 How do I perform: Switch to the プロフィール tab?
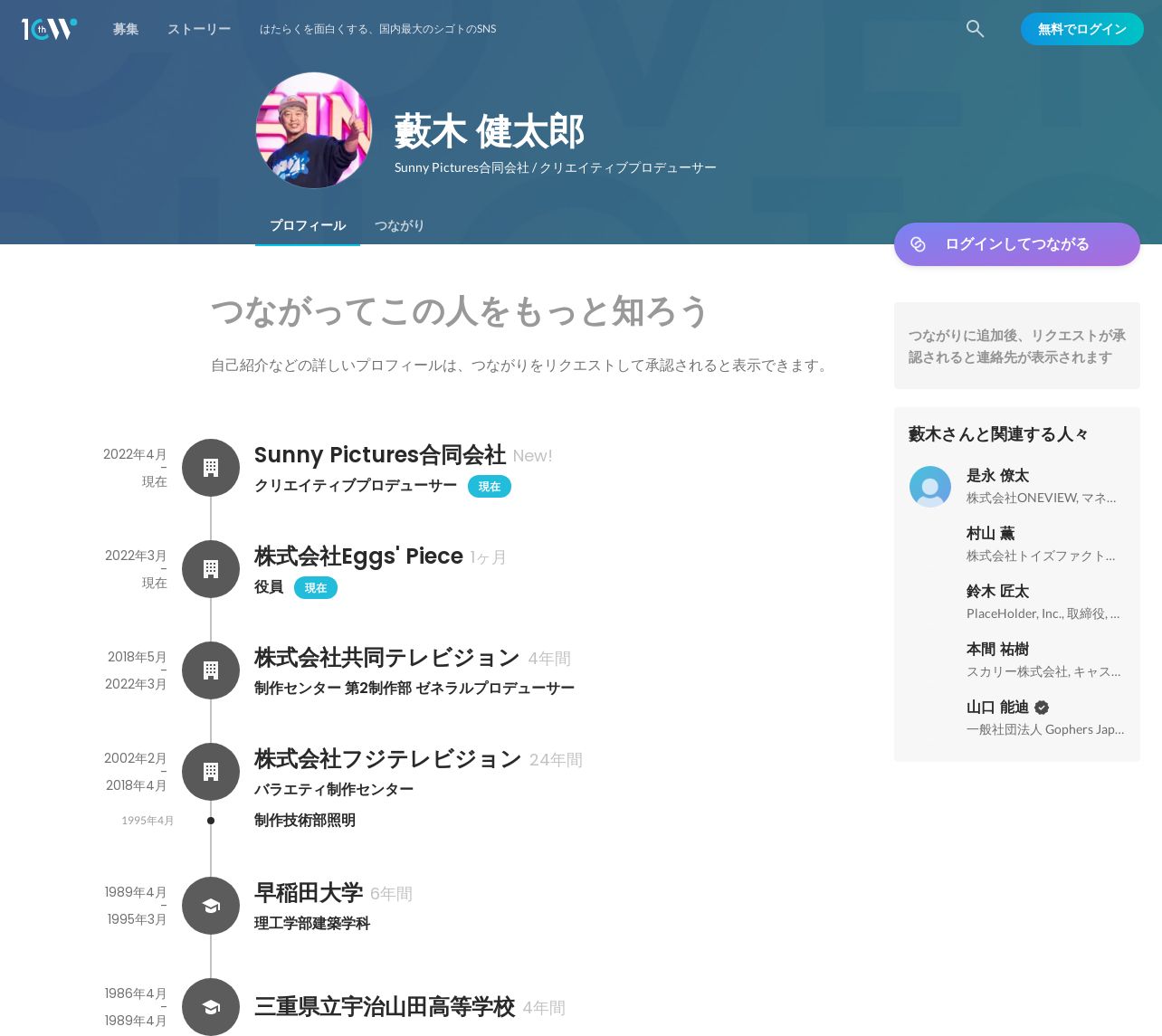click(308, 225)
